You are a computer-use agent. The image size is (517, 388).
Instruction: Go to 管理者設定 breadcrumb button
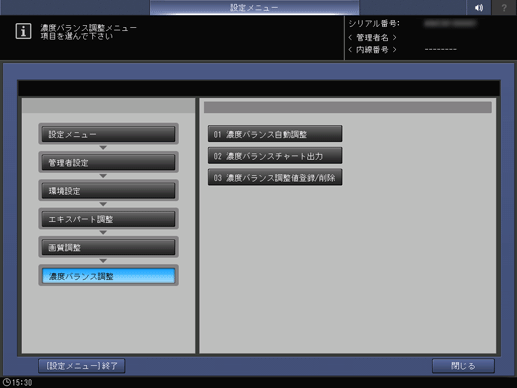point(108,162)
